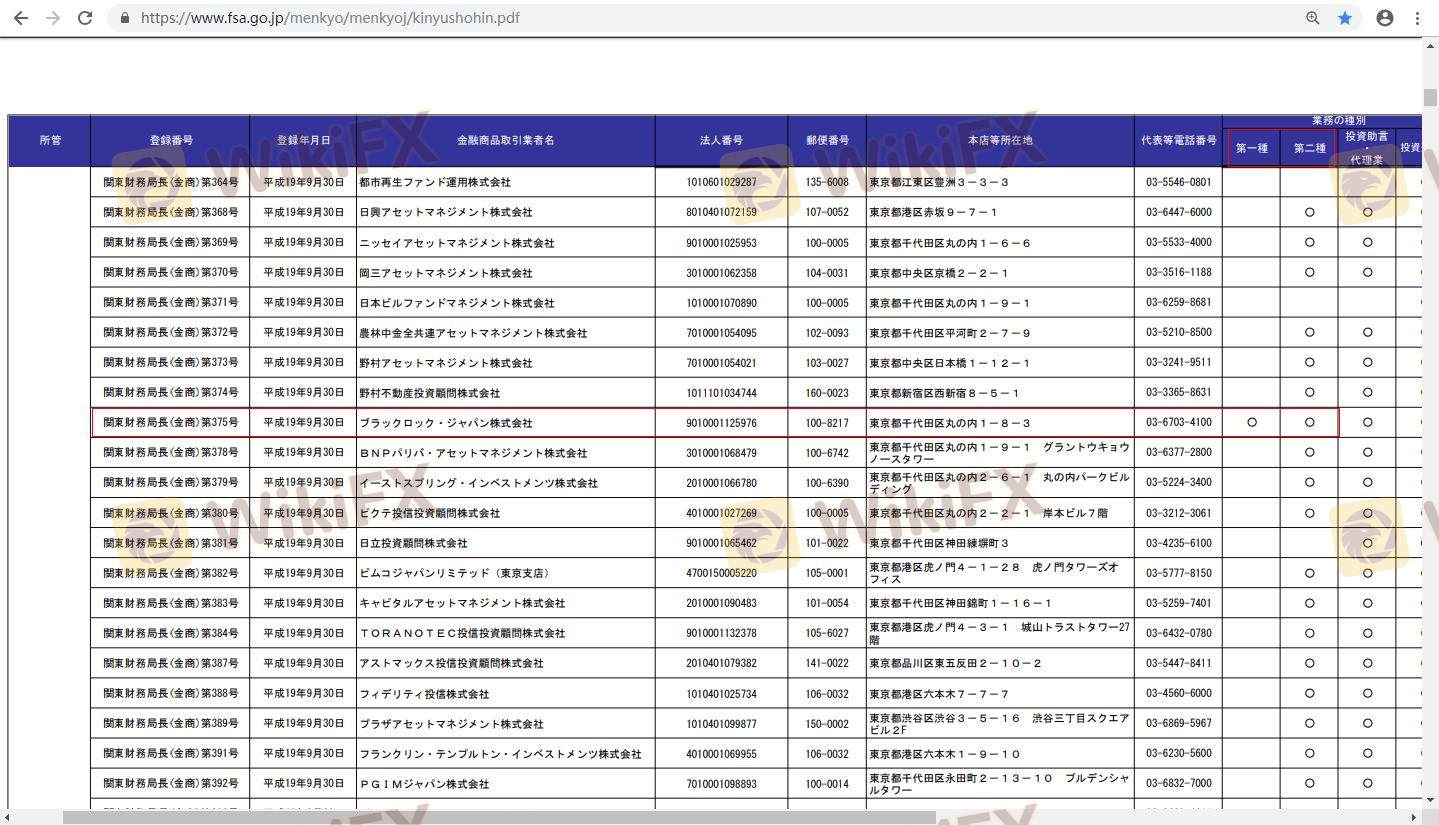Image resolution: width=1439 pixels, height=825 pixels.
Task: Click the 第二種 column header
Action: (1309, 148)
